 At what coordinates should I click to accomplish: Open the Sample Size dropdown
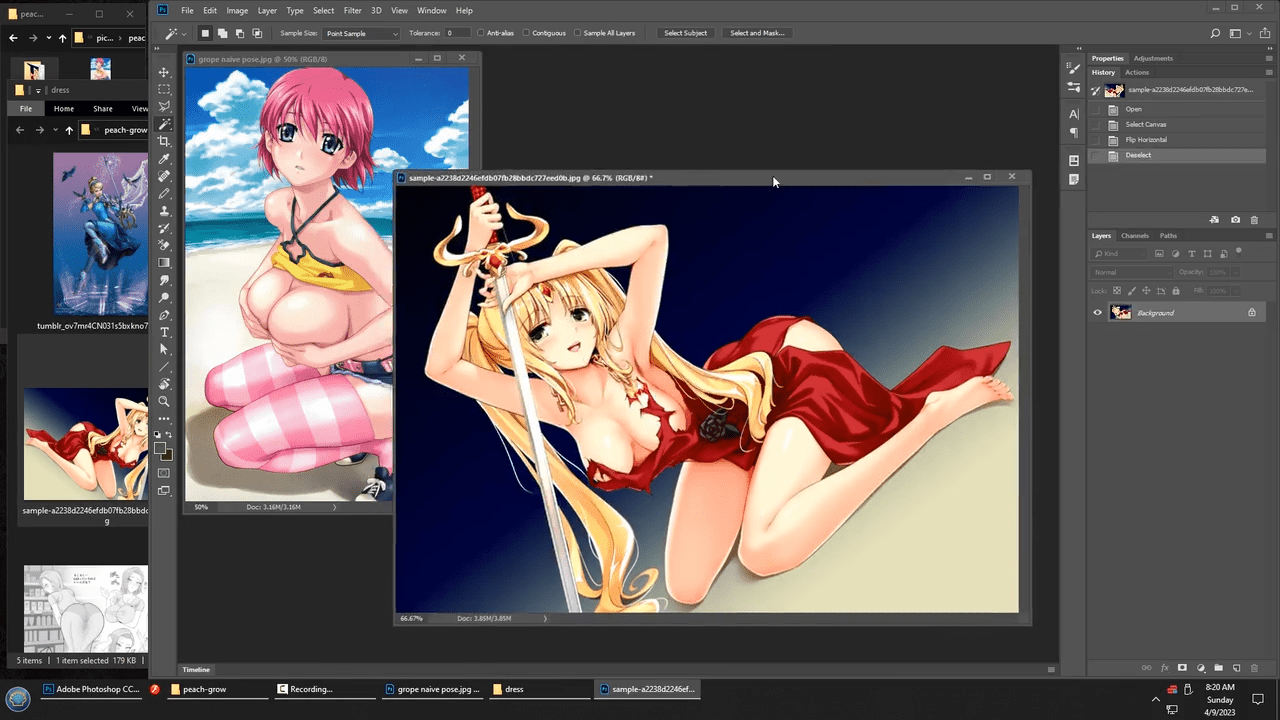[x=361, y=34]
